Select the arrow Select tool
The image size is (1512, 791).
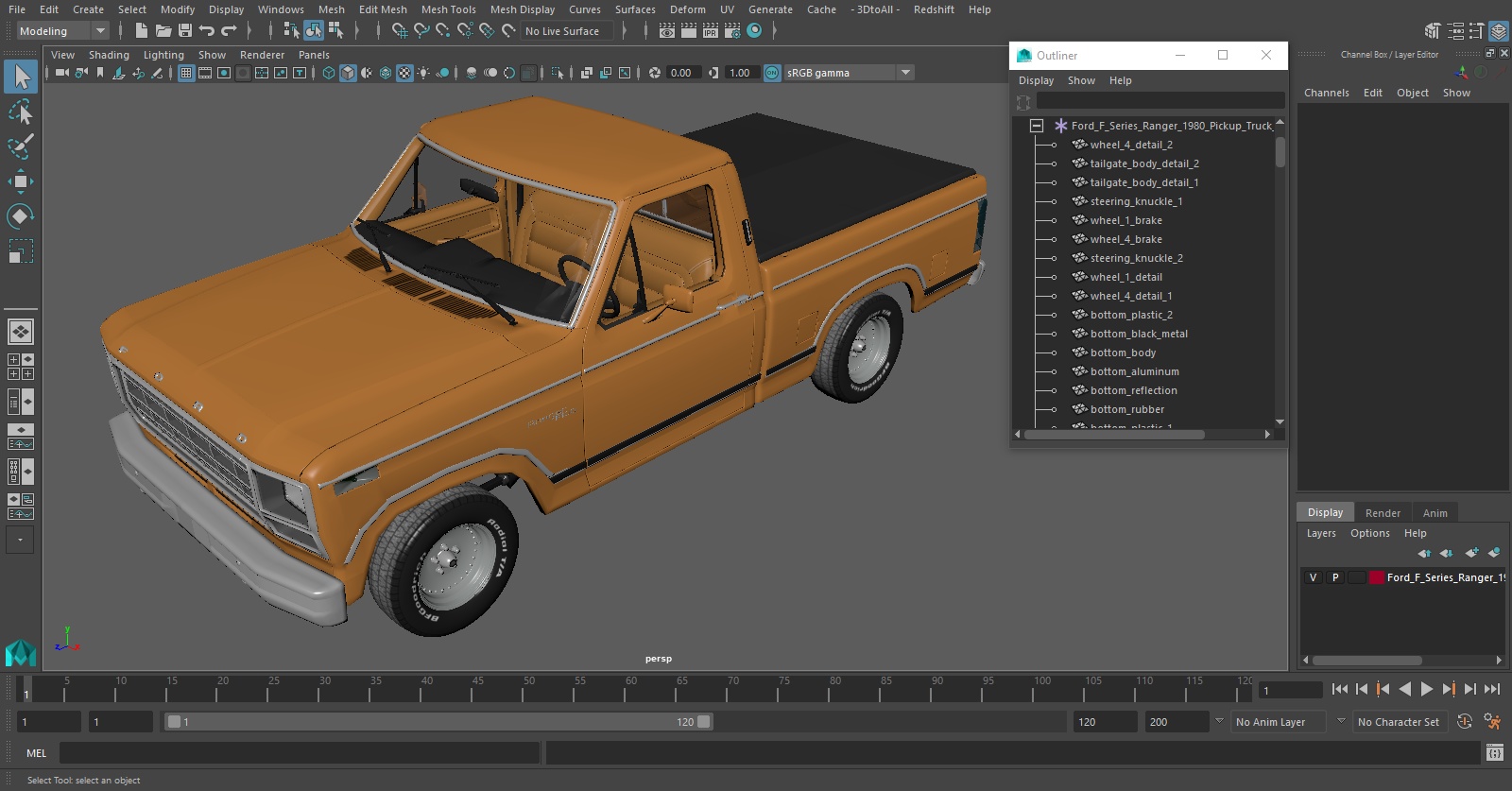coord(21,77)
